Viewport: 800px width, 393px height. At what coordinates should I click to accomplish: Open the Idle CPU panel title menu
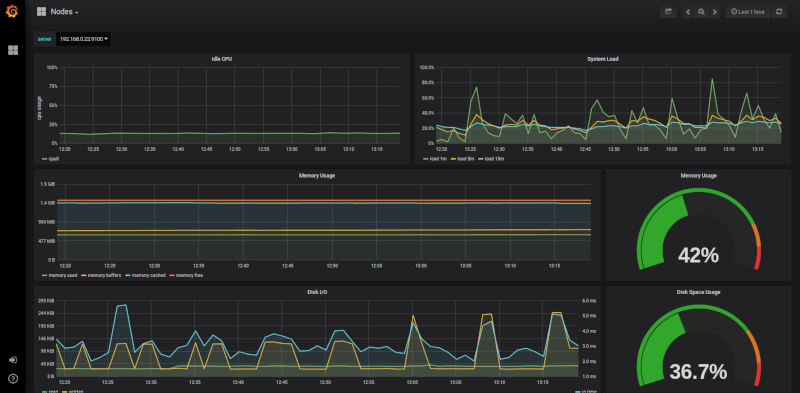coord(222,59)
